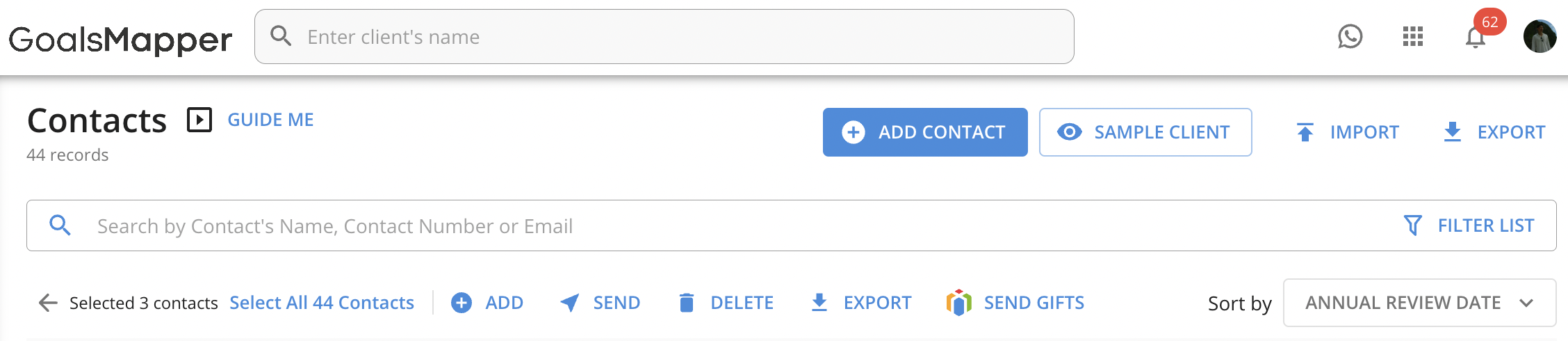Click Send in selection toolbar
Image resolution: width=1568 pixels, height=341 pixels.
(x=600, y=303)
